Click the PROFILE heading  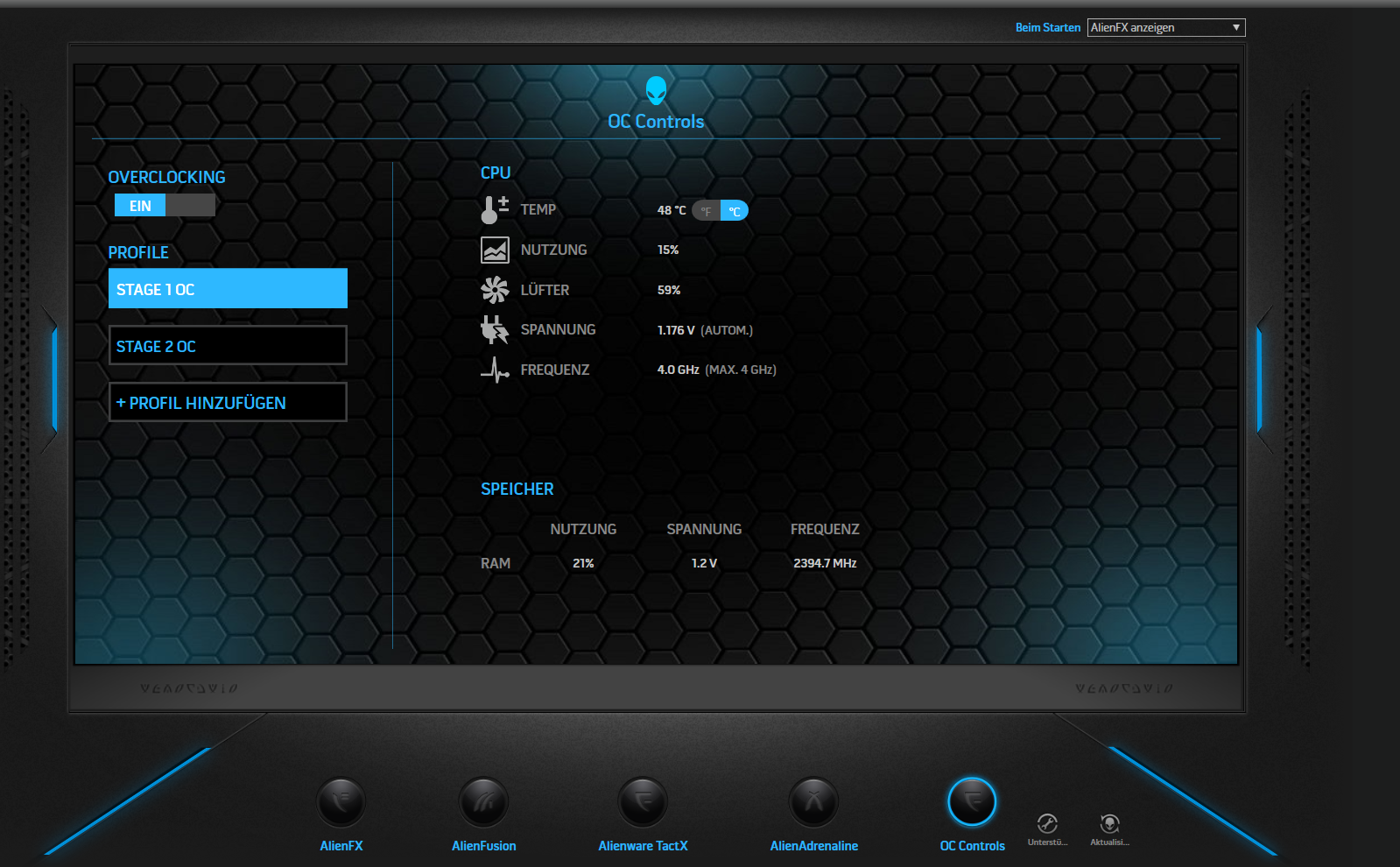coord(138,252)
